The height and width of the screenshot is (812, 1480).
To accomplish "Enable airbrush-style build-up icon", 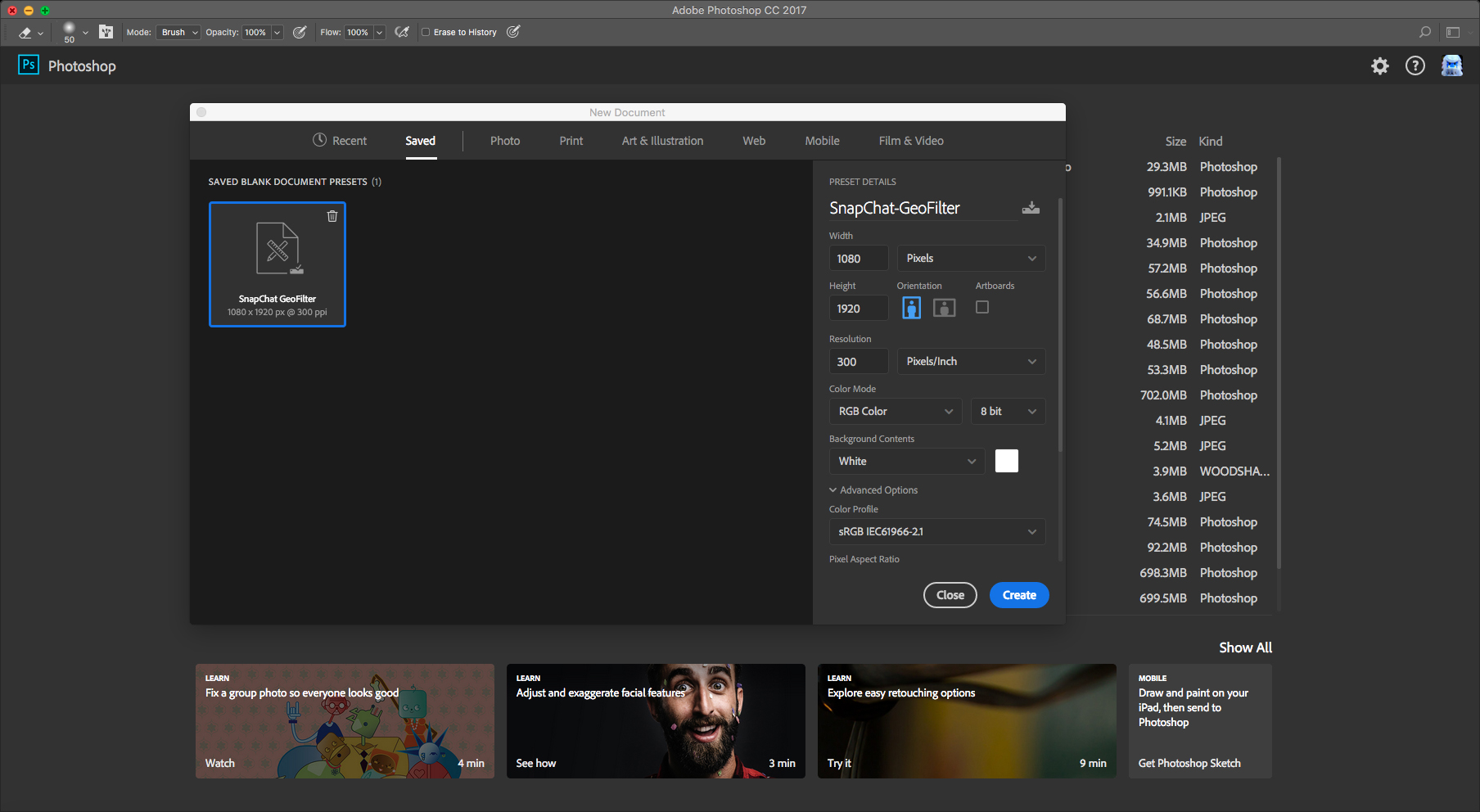I will click(402, 32).
